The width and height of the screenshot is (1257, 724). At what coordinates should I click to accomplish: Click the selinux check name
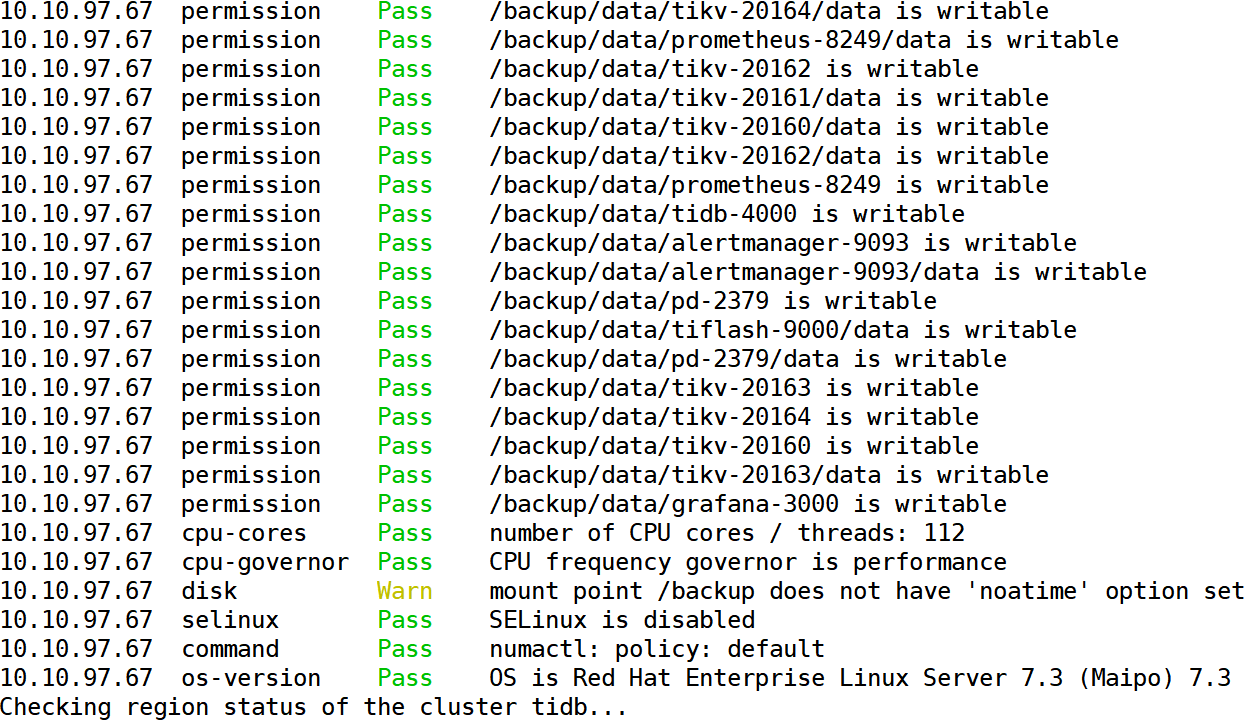click(x=230, y=620)
